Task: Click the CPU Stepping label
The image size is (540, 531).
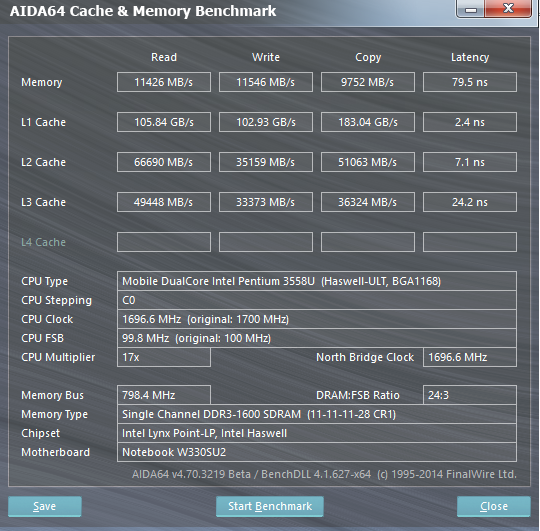Action: coord(56,300)
